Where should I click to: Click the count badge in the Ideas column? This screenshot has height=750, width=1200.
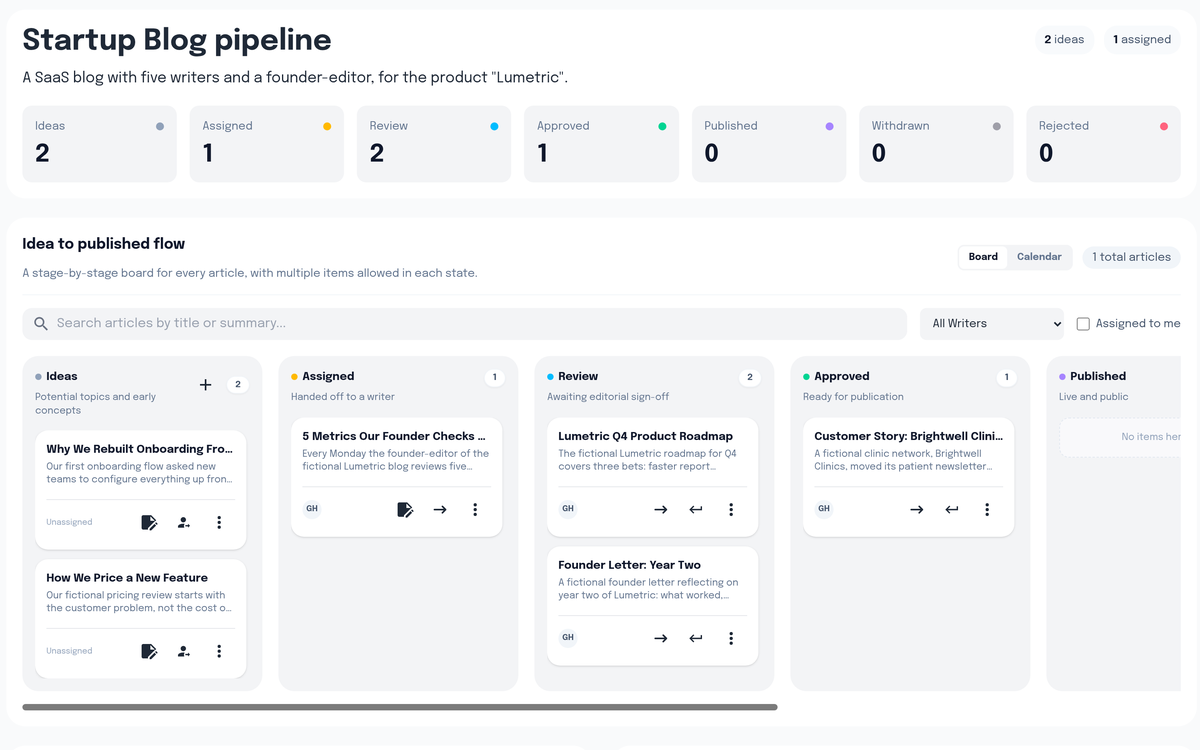coord(237,384)
